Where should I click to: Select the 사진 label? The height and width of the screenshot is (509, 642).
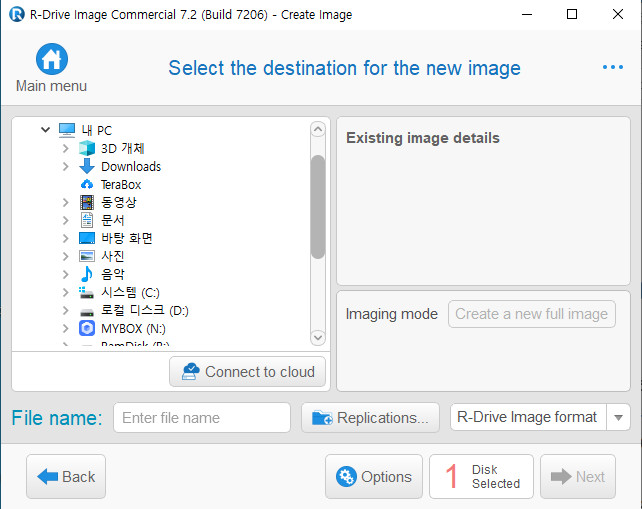click(113, 256)
